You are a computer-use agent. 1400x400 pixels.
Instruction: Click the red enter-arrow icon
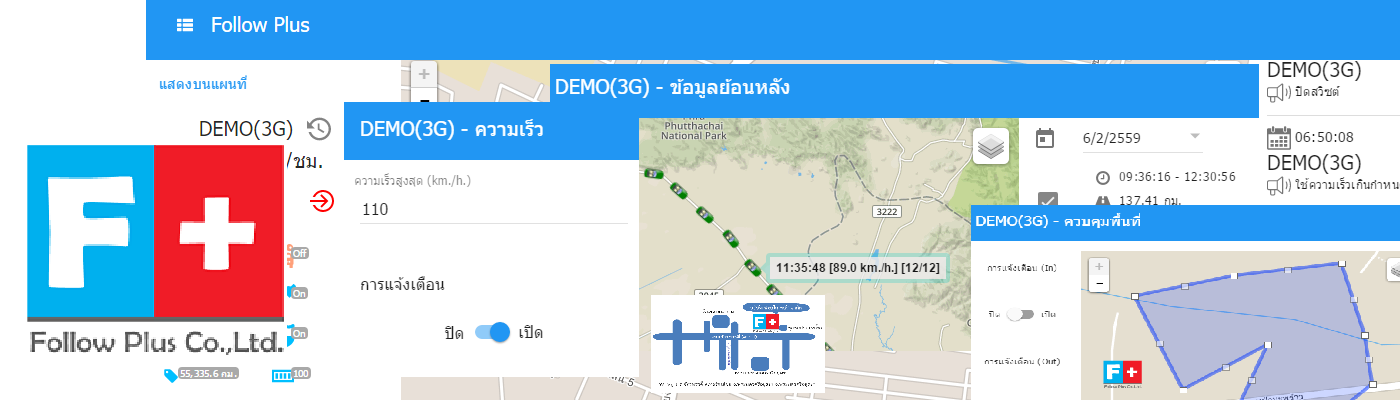tap(322, 201)
